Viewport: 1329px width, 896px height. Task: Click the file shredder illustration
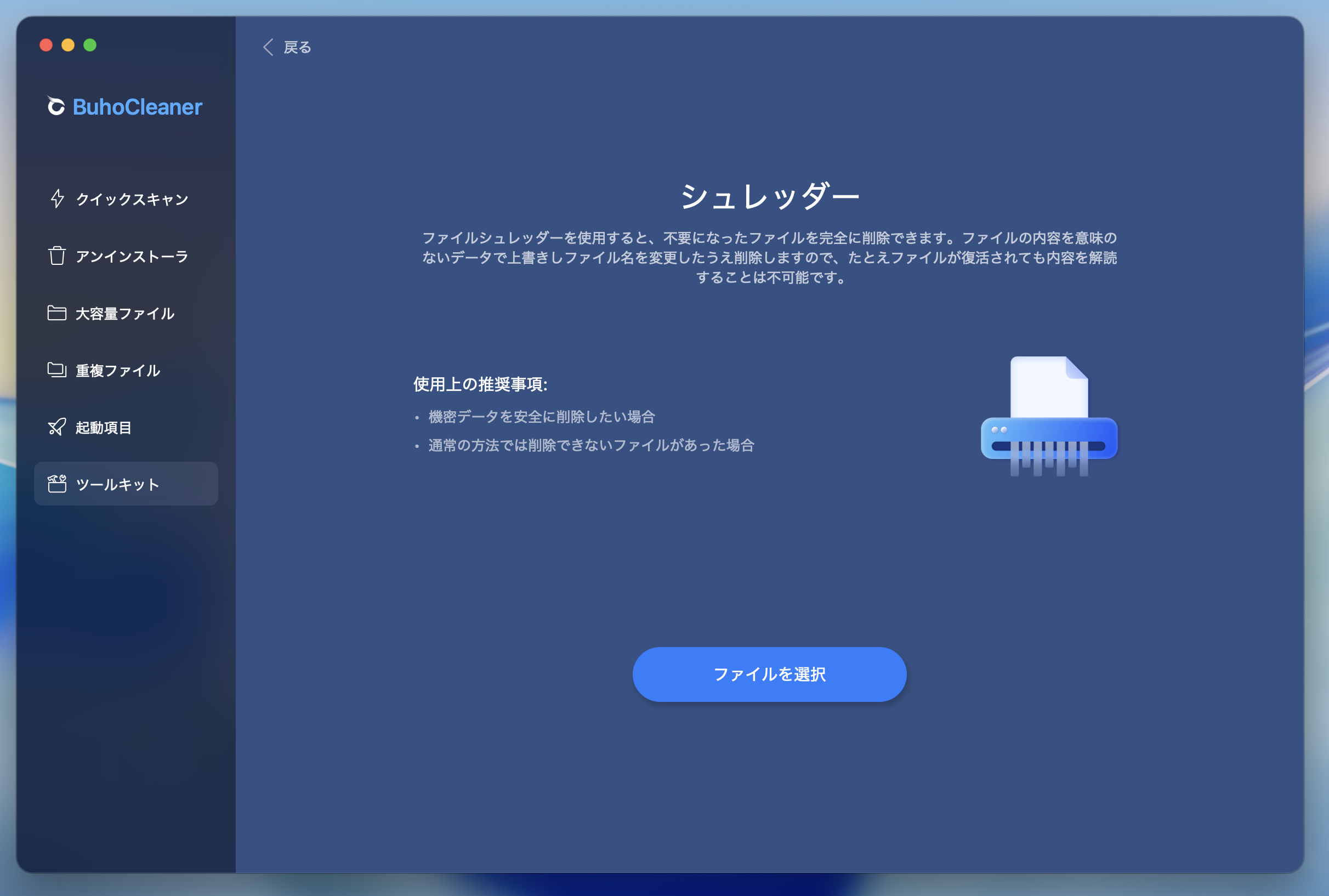[1049, 416]
